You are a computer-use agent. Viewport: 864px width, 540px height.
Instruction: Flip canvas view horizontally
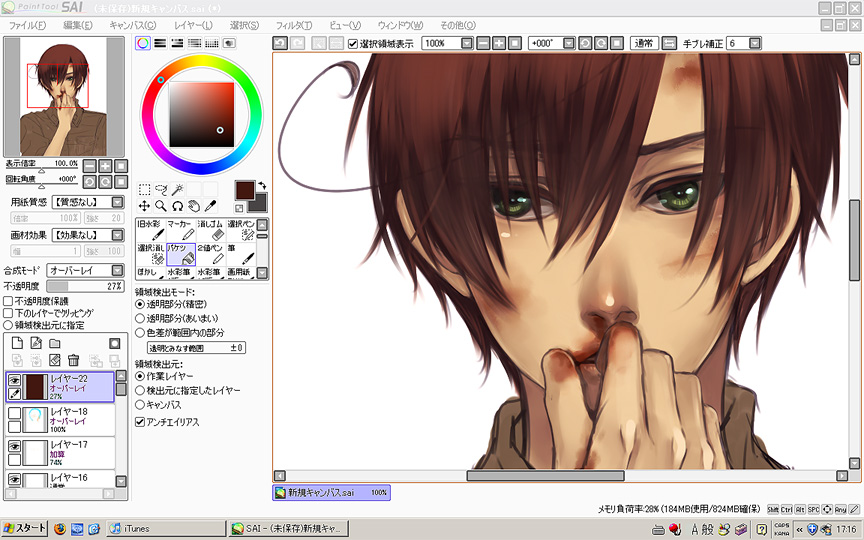(x=669, y=43)
